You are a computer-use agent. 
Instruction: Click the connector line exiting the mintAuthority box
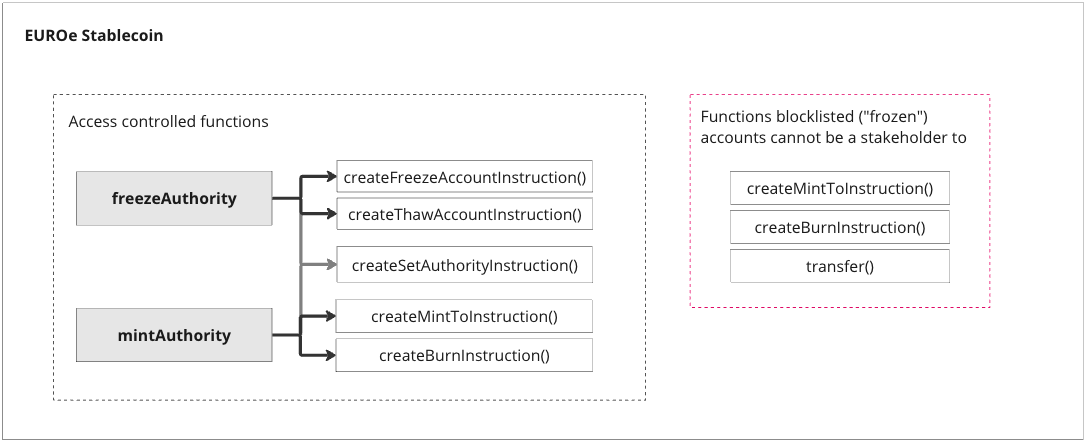[x=286, y=335]
